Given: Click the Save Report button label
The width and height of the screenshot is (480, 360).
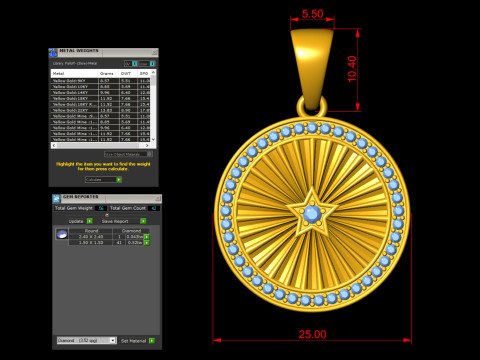Looking at the screenshot, I should (x=115, y=221).
